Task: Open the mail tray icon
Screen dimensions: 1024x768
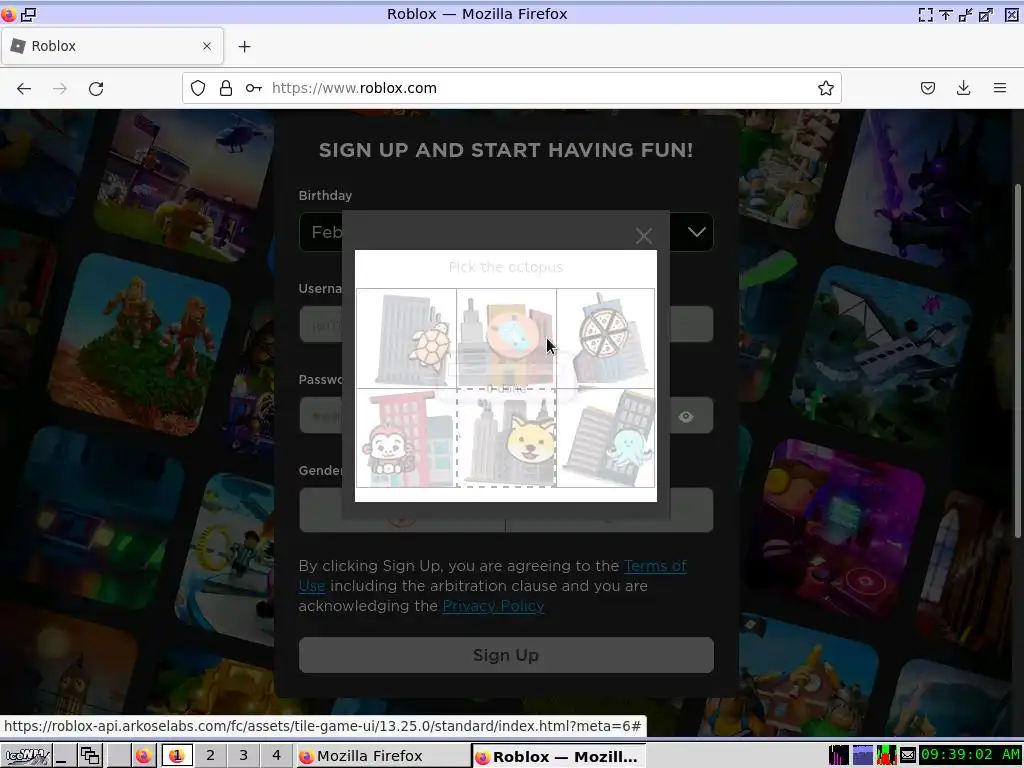Action: (x=908, y=756)
